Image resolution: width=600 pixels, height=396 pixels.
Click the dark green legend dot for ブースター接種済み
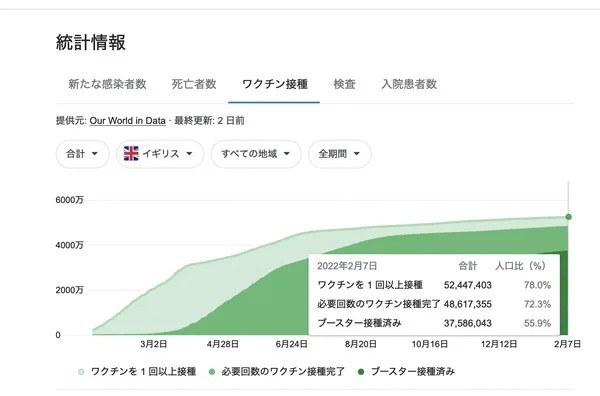tap(360, 372)
